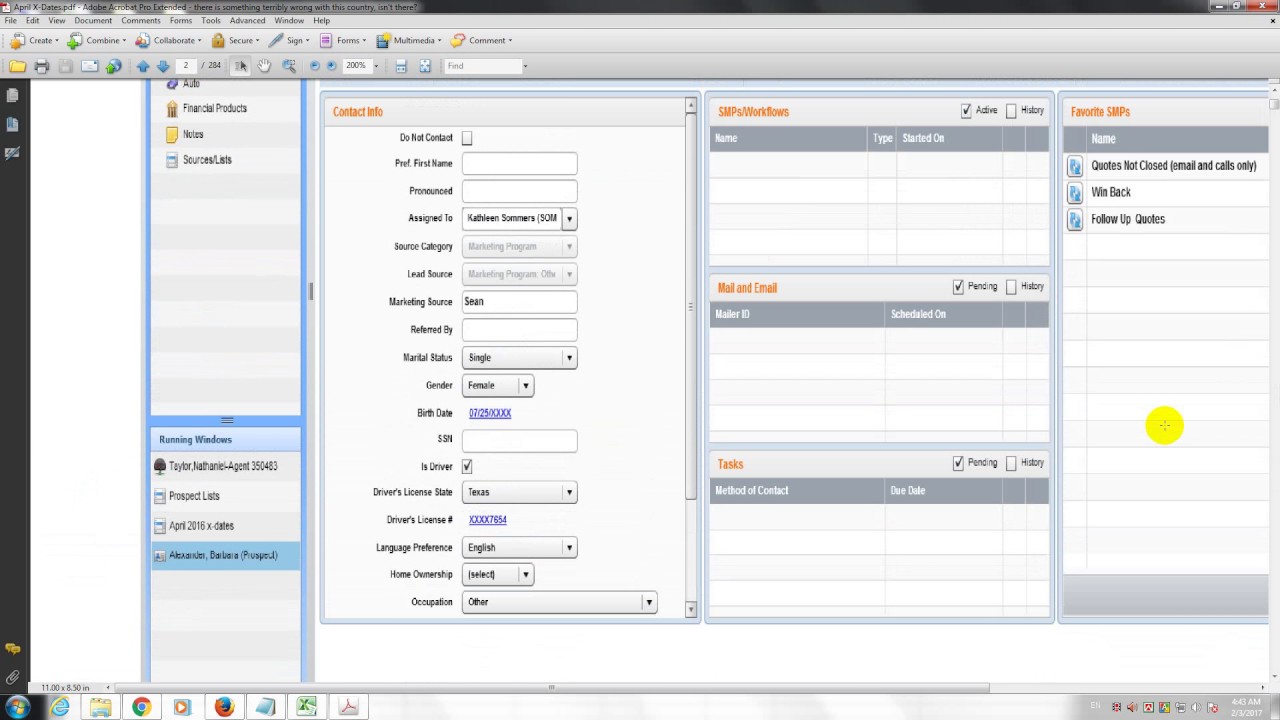Launch Google Chrome from the taskbar

pyautogui.click(x=141, y=707)
